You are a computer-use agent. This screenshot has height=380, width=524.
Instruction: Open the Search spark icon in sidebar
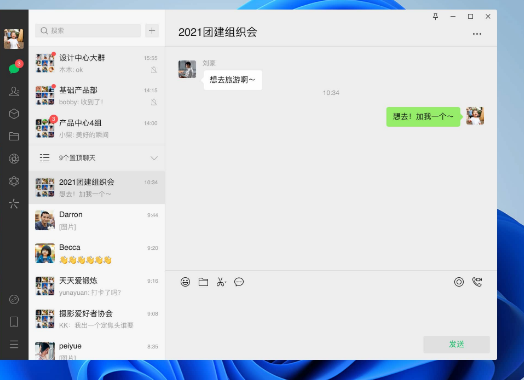click(14, 204)
